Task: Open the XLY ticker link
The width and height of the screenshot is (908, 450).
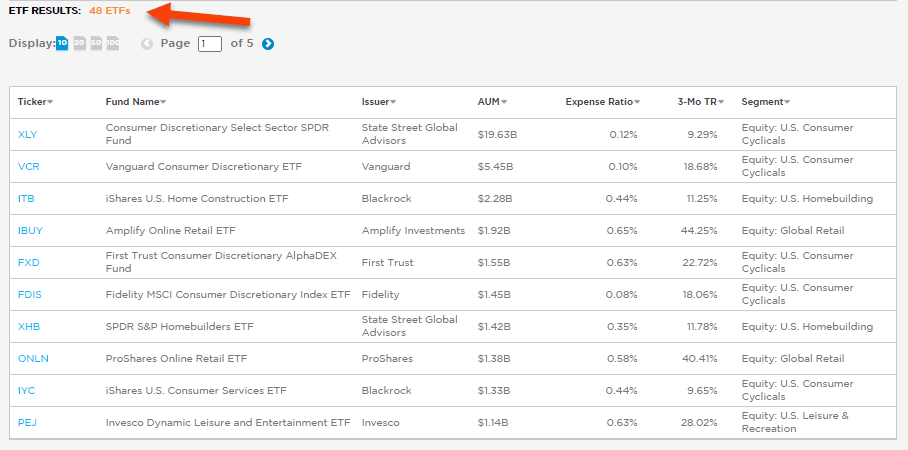Action: pos(28,135)
